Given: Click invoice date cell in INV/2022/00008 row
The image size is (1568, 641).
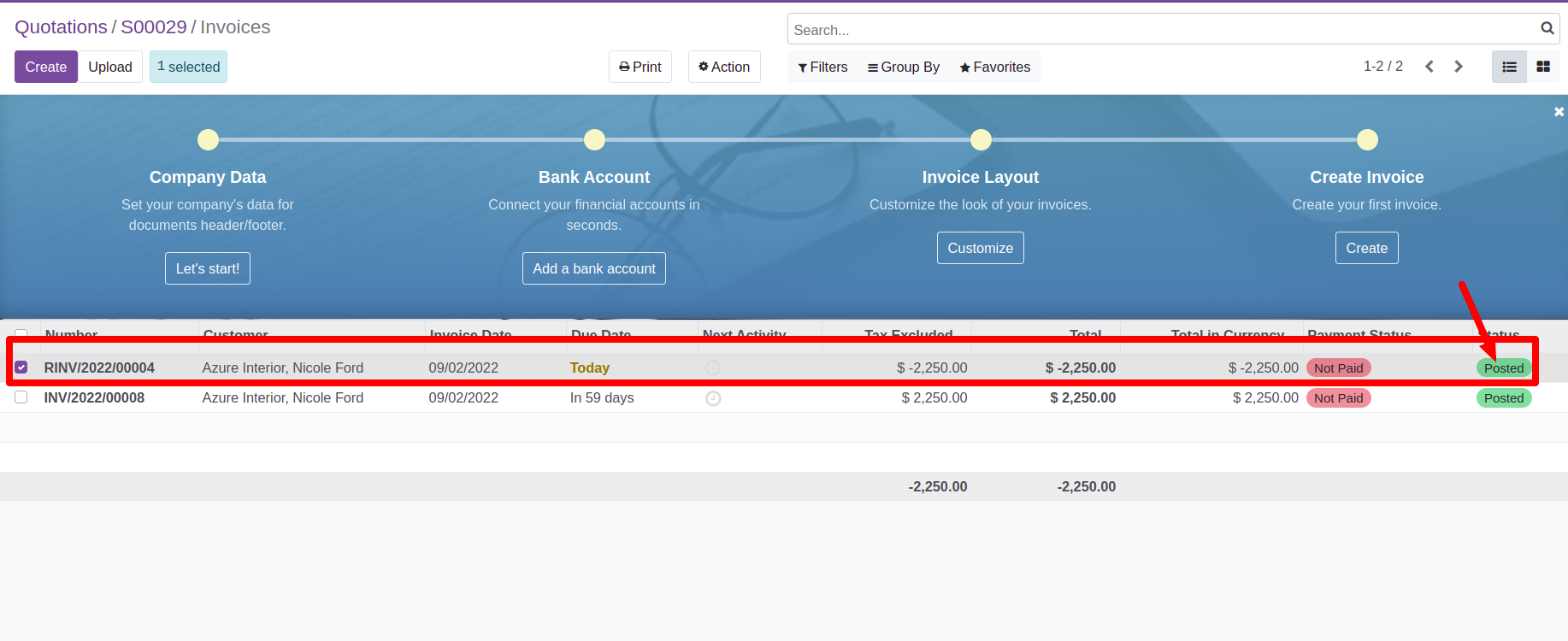Looking at the screenshot, I should pos(463,397).
